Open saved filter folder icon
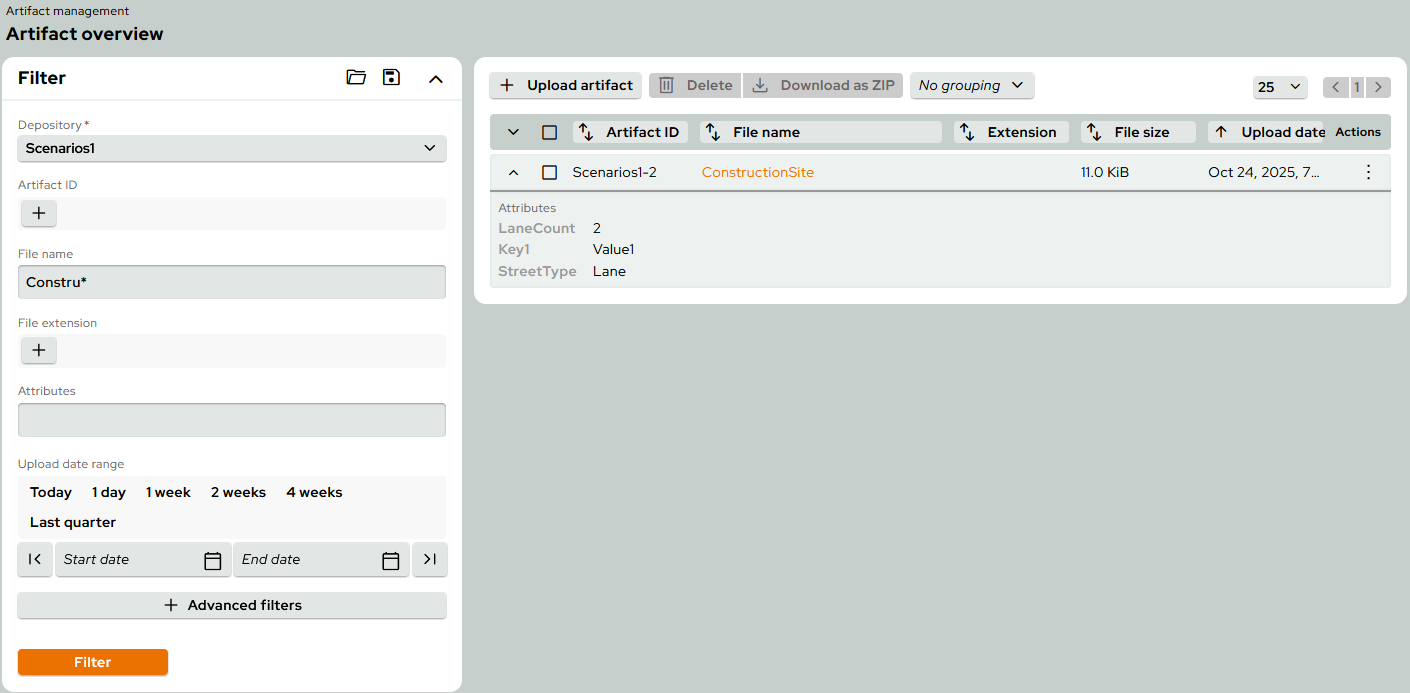Image resolution: width=1410 pixels, height=693 pixels. tap(356, 78)
